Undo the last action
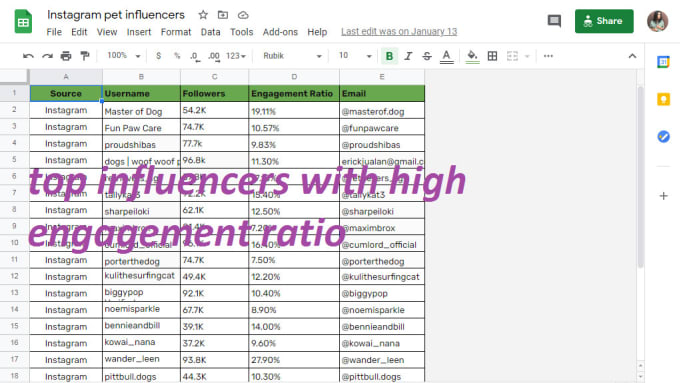680x383 pixels. click(x=28, y=56)
